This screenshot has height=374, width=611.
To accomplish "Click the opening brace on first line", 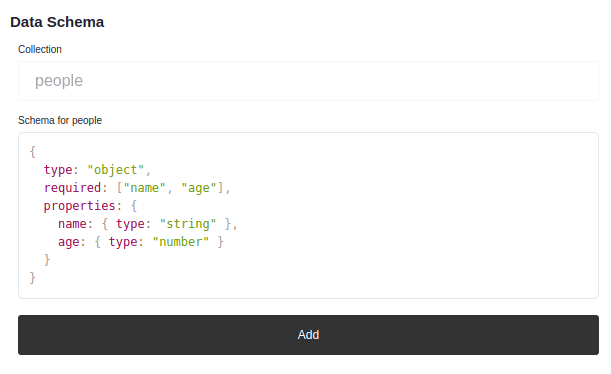I will (33, 152).
